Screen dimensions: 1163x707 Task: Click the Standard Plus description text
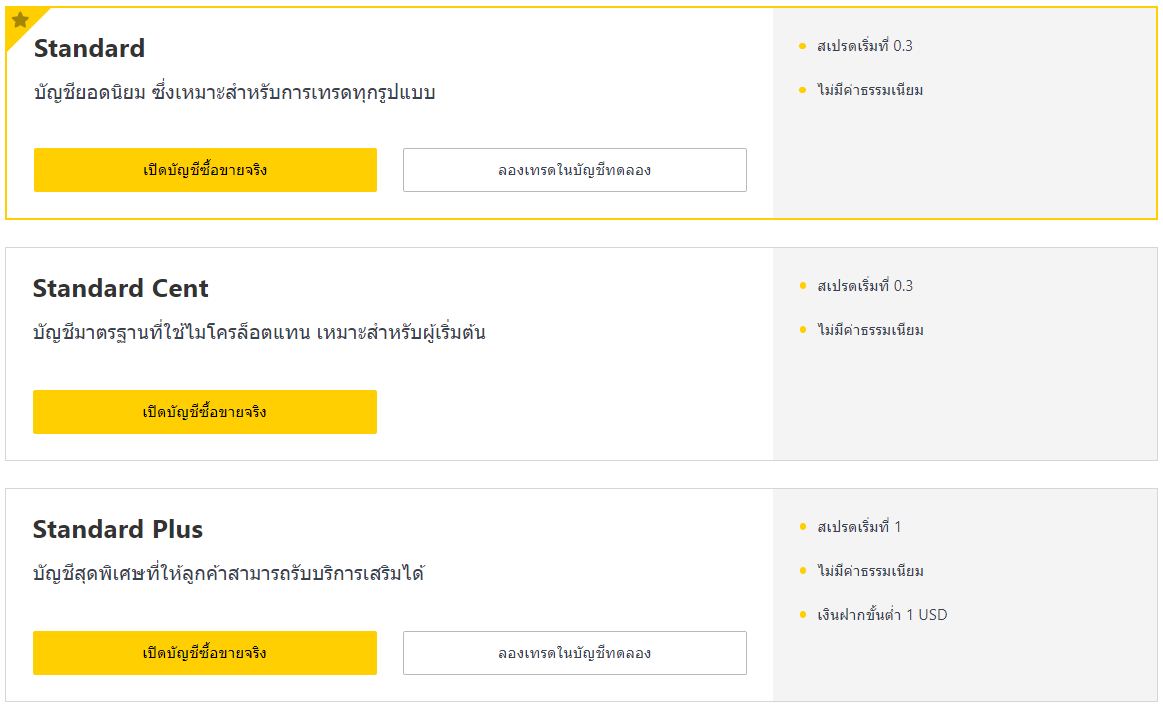click(228, 573)
